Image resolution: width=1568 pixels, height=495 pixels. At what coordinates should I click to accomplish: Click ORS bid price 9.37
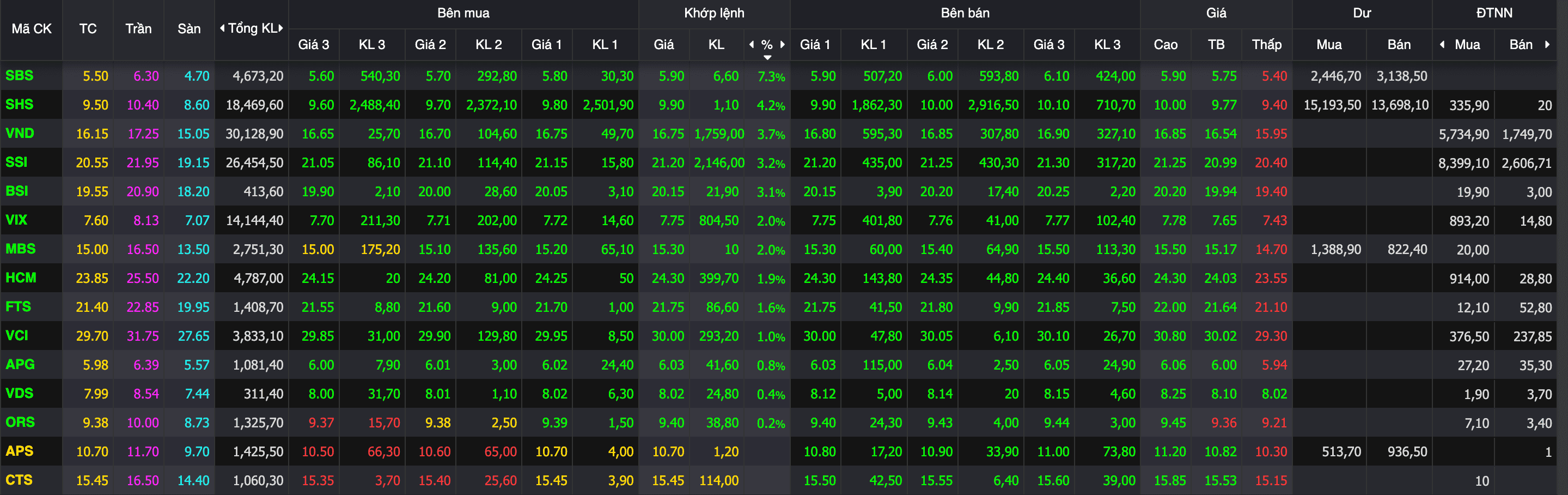click(x=321, y=422)
